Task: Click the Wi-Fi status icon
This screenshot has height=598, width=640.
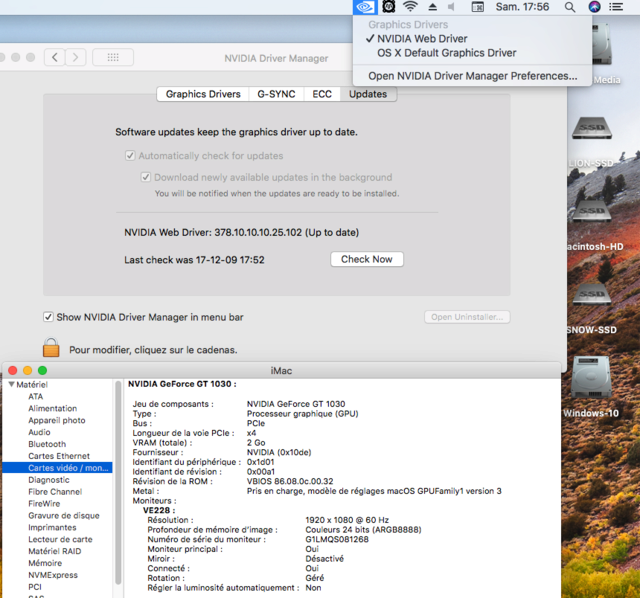Action: (x=410, y=7)
